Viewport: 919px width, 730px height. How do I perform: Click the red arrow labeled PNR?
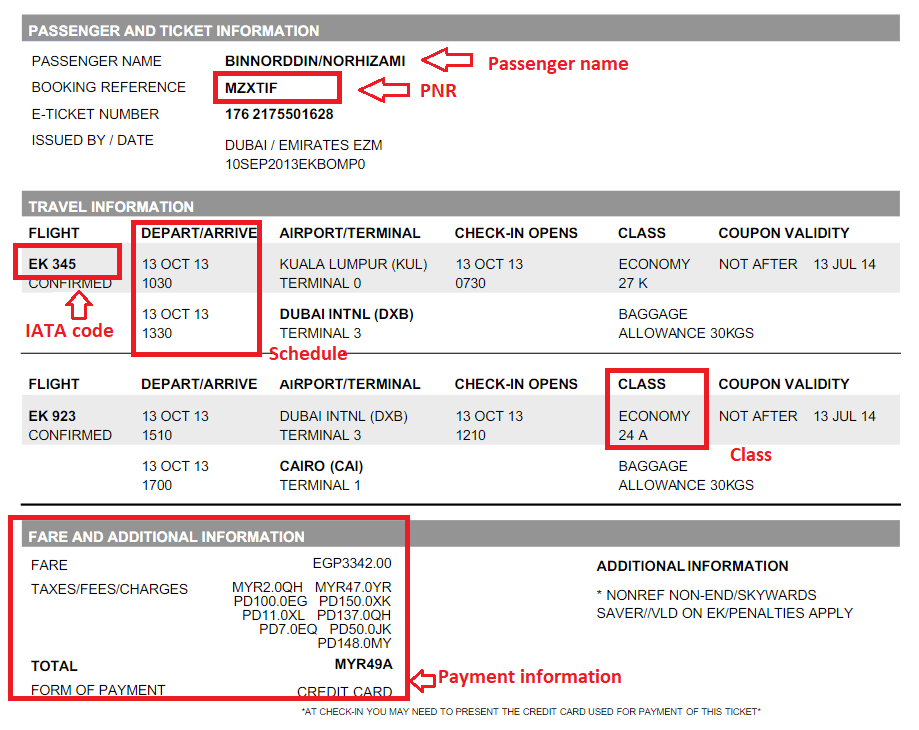tap(382, 91)
